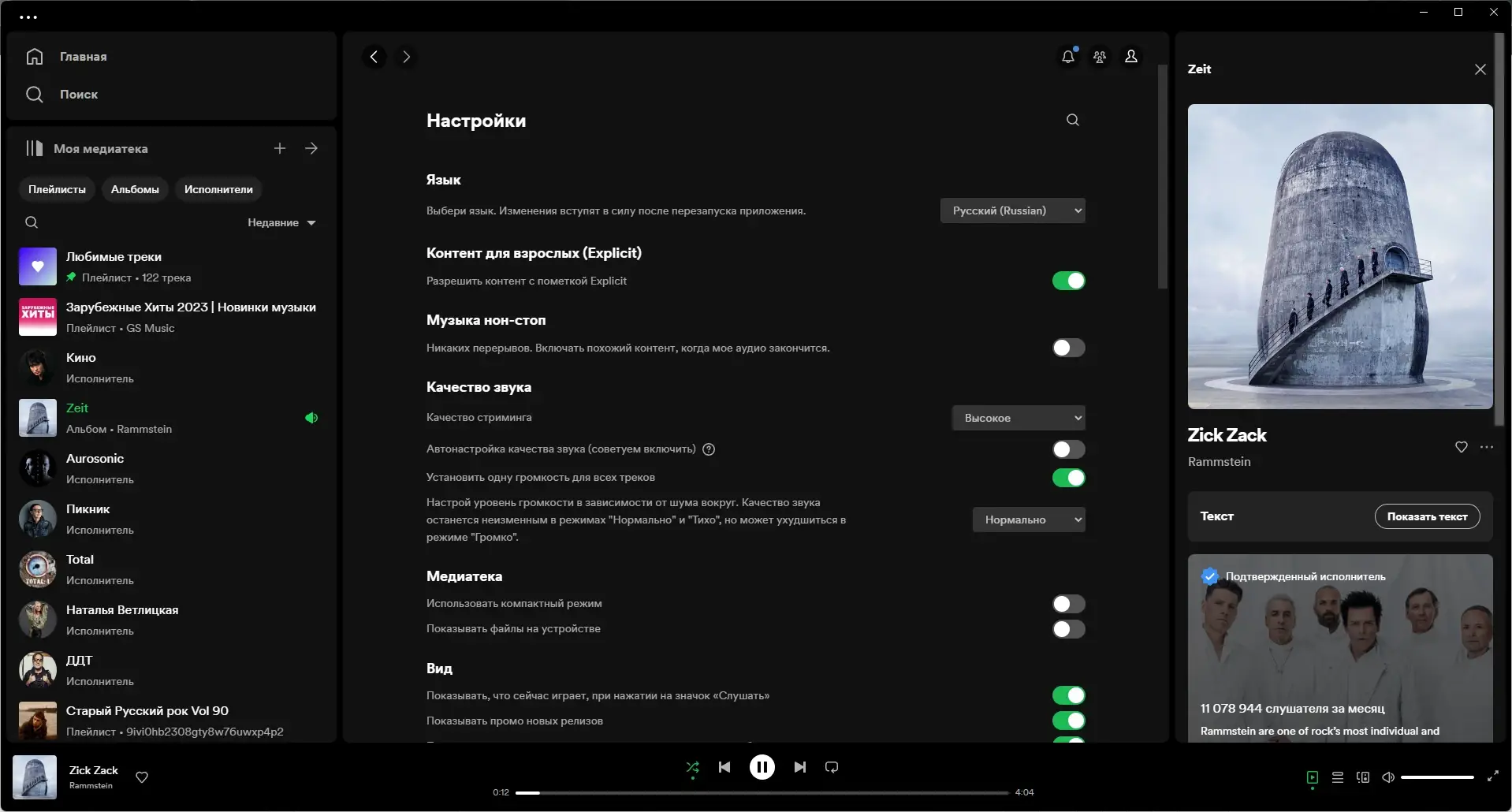
Task: Enable compact library mode toggle
Action: [1069, 604]
